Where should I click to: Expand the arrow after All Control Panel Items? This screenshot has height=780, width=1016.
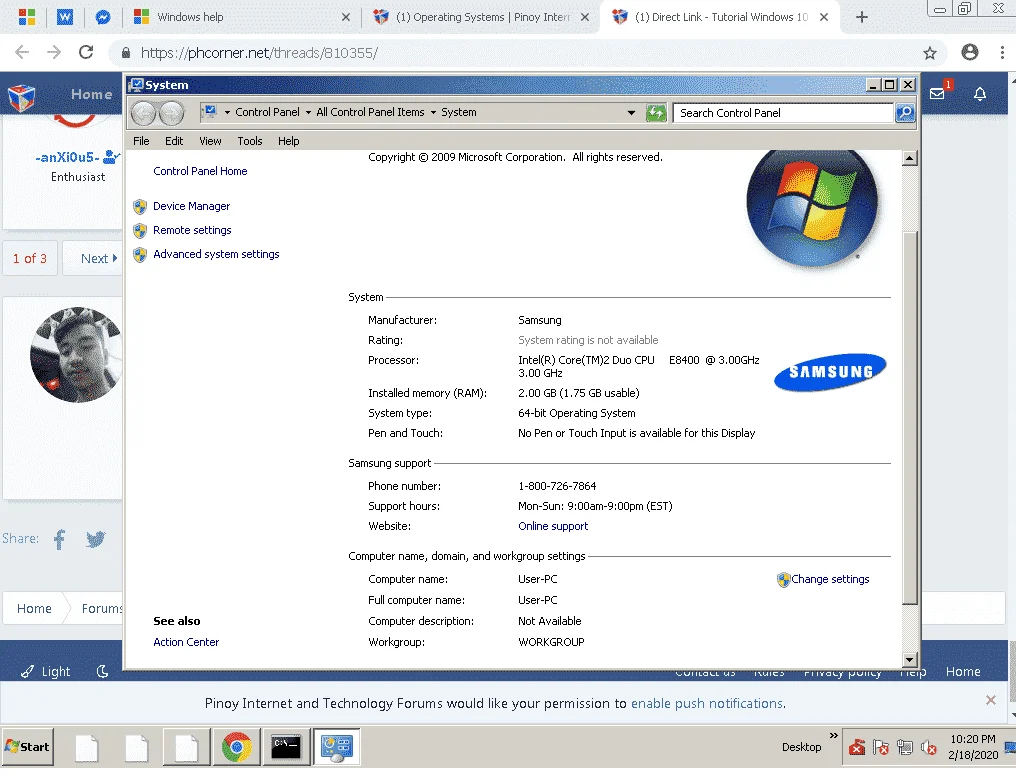433,113
